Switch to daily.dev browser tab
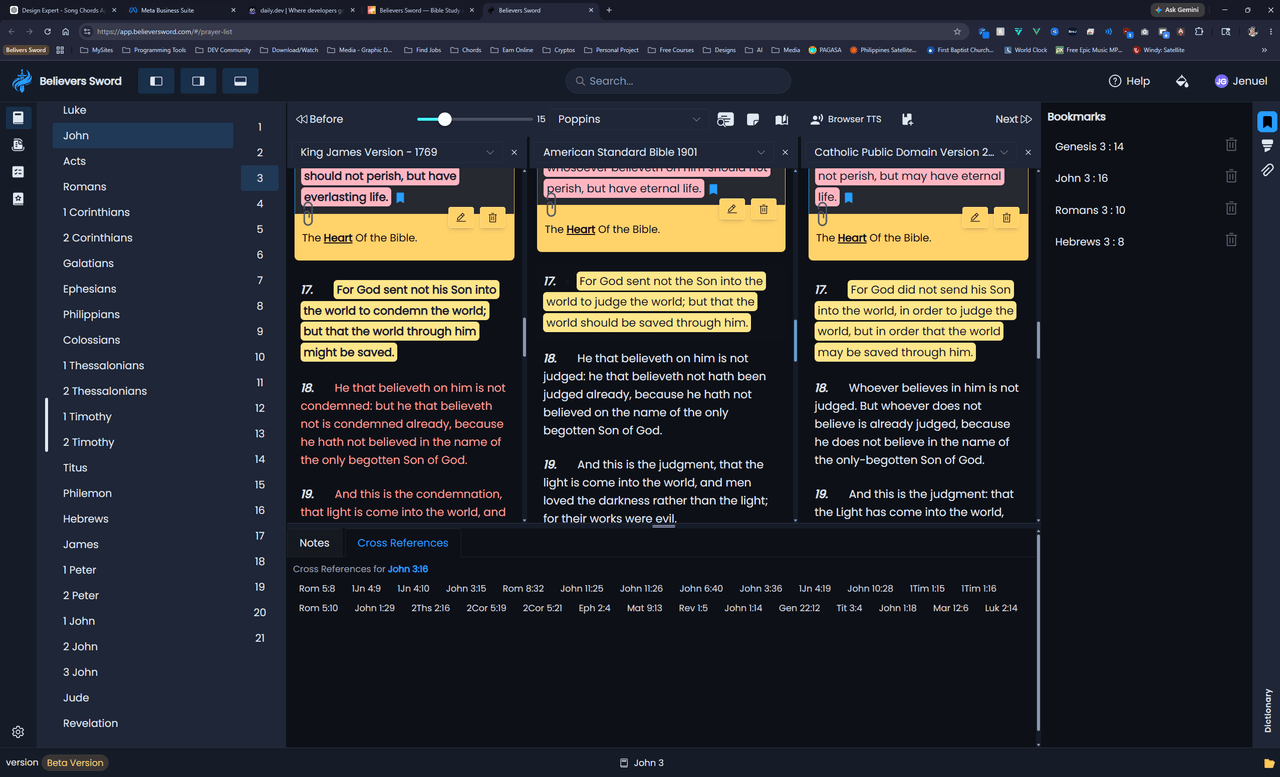Screen dimensions: 1280x777 tap(300, 10)
